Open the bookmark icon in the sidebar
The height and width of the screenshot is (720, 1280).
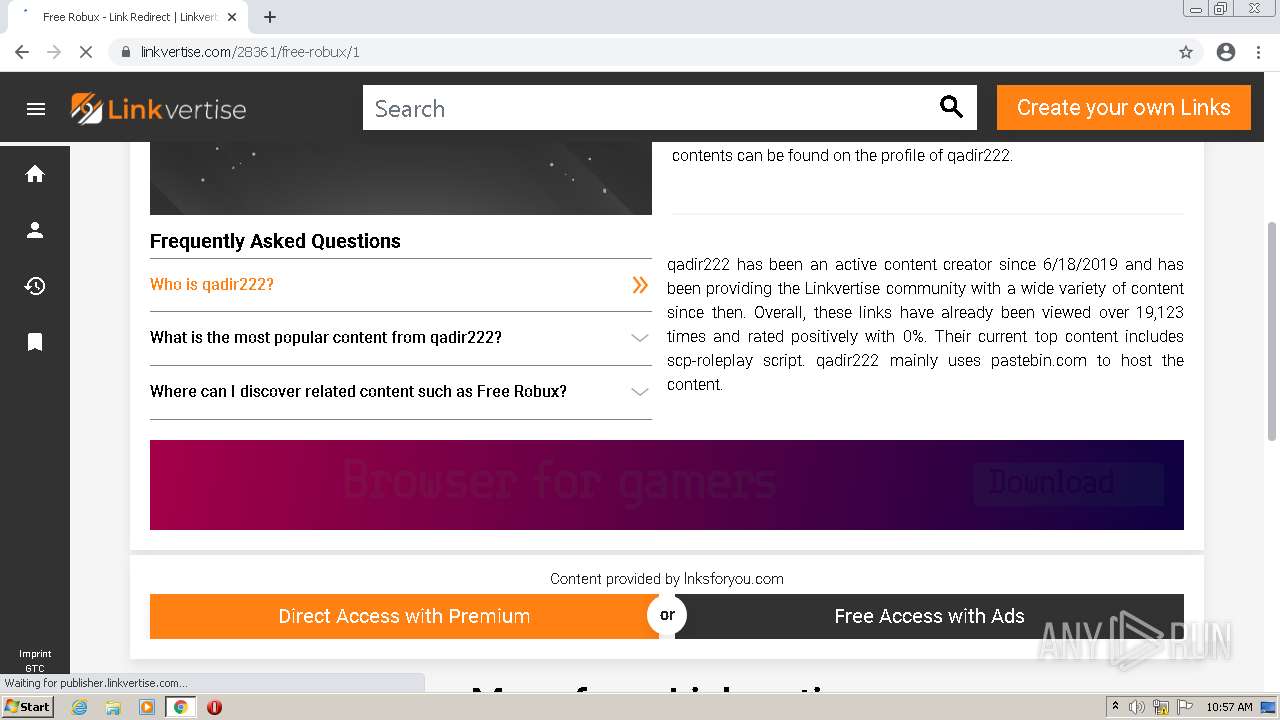[35, 342]
